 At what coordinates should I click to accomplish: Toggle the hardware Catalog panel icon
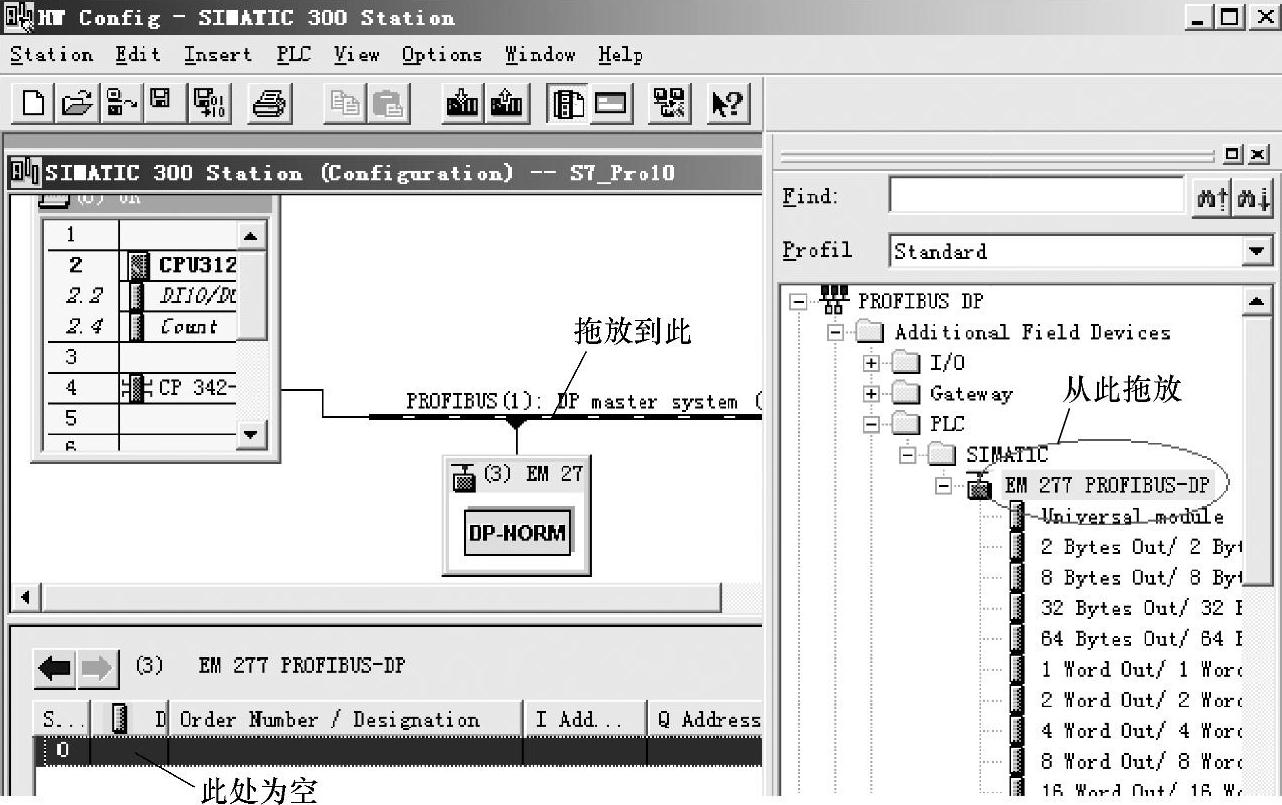568,103
